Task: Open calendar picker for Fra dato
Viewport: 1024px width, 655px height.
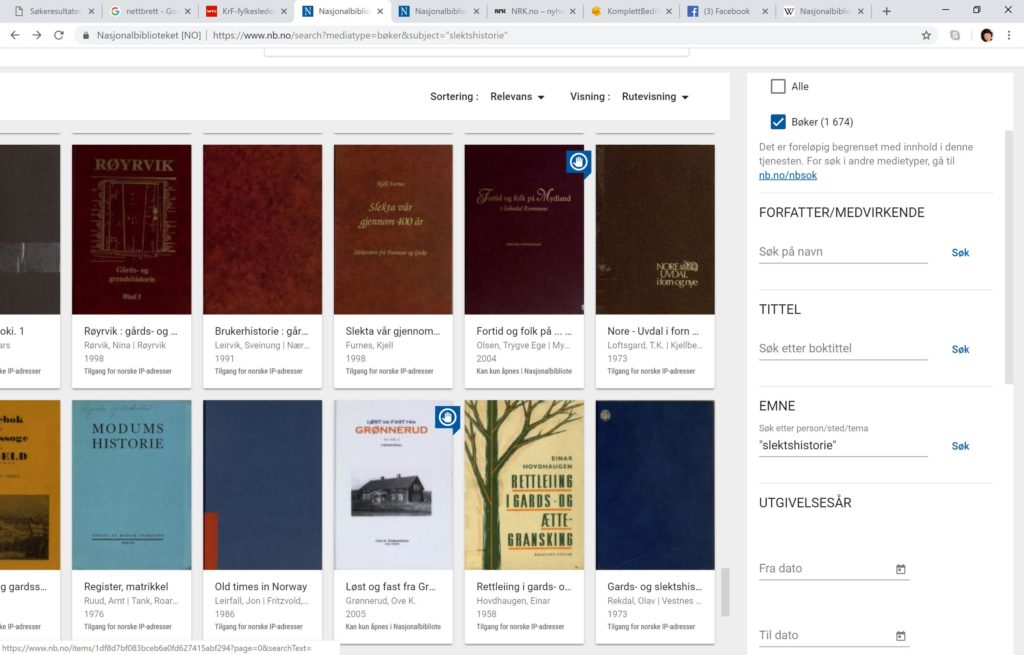Action: [x=900, y=569]
